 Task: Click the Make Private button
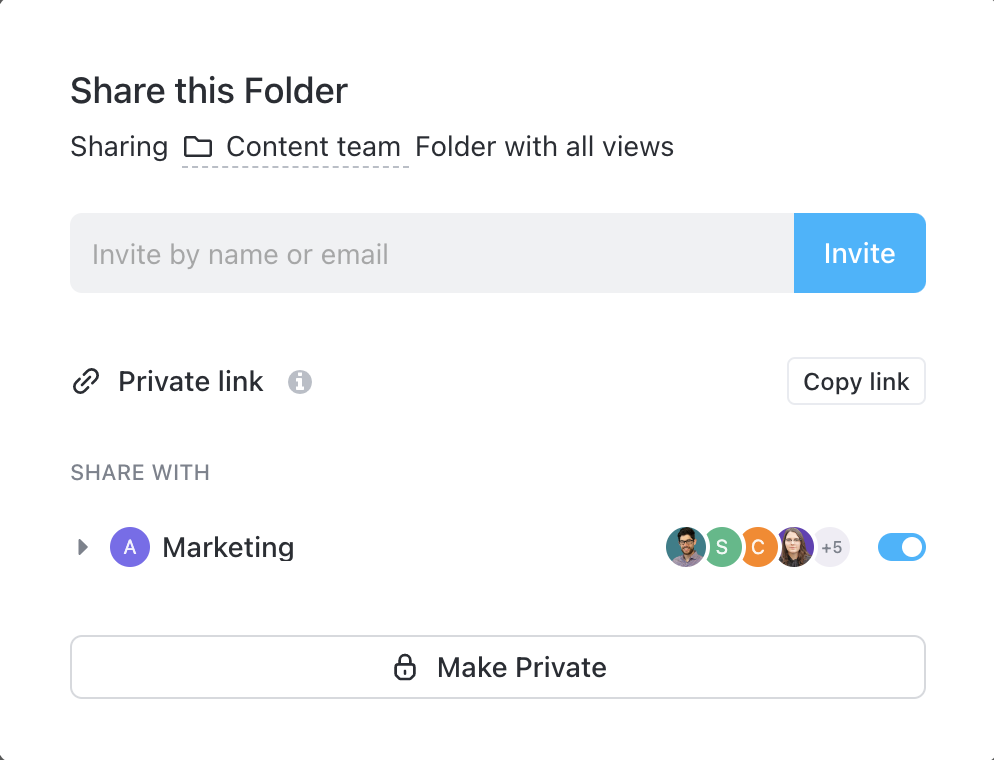tap(498, 667)
